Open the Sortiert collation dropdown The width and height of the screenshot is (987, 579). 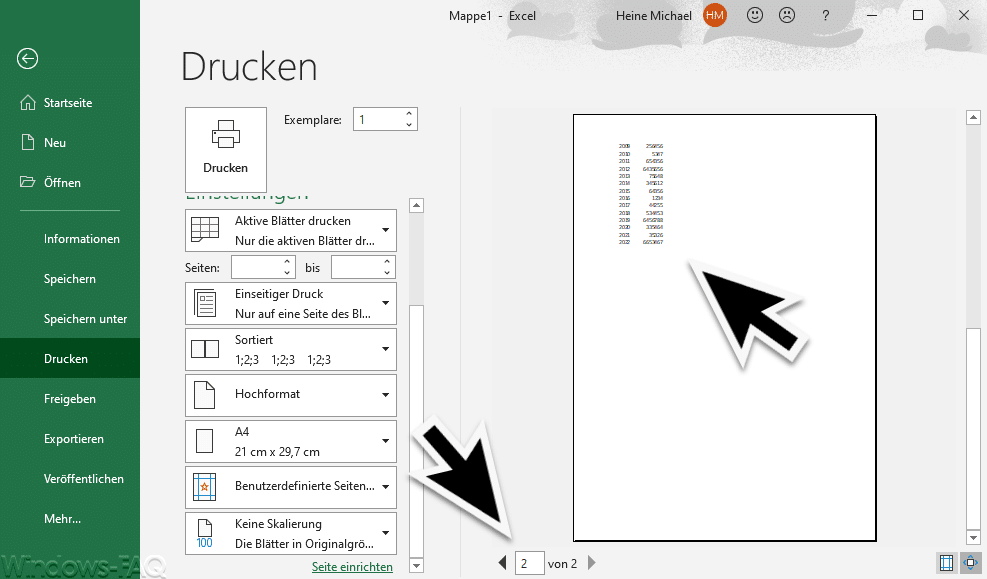pyautogui.click(x=291, y=349)
